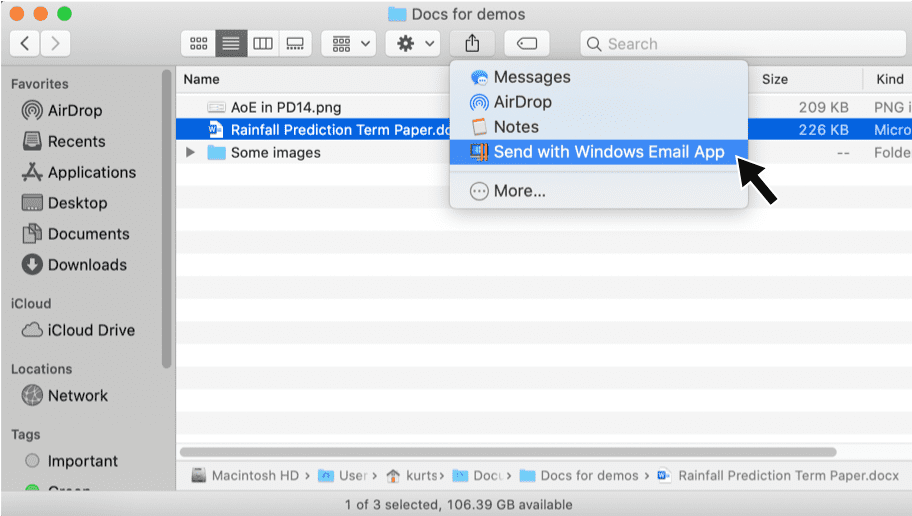Click the Users folder in path bar
Image resolution: width=912 pixels, height=516 pixels.
click(x=343, y=476)
